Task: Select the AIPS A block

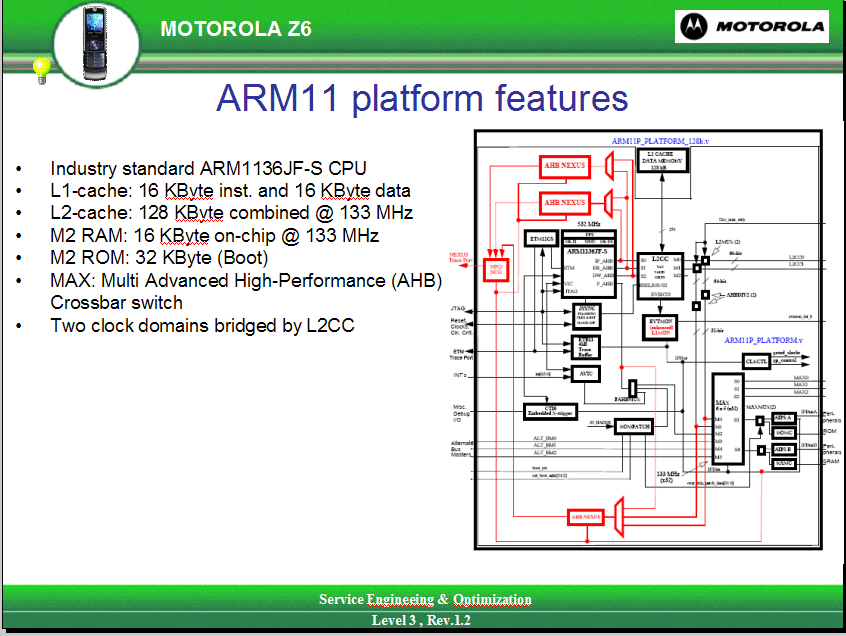Action: coord(783,418)
